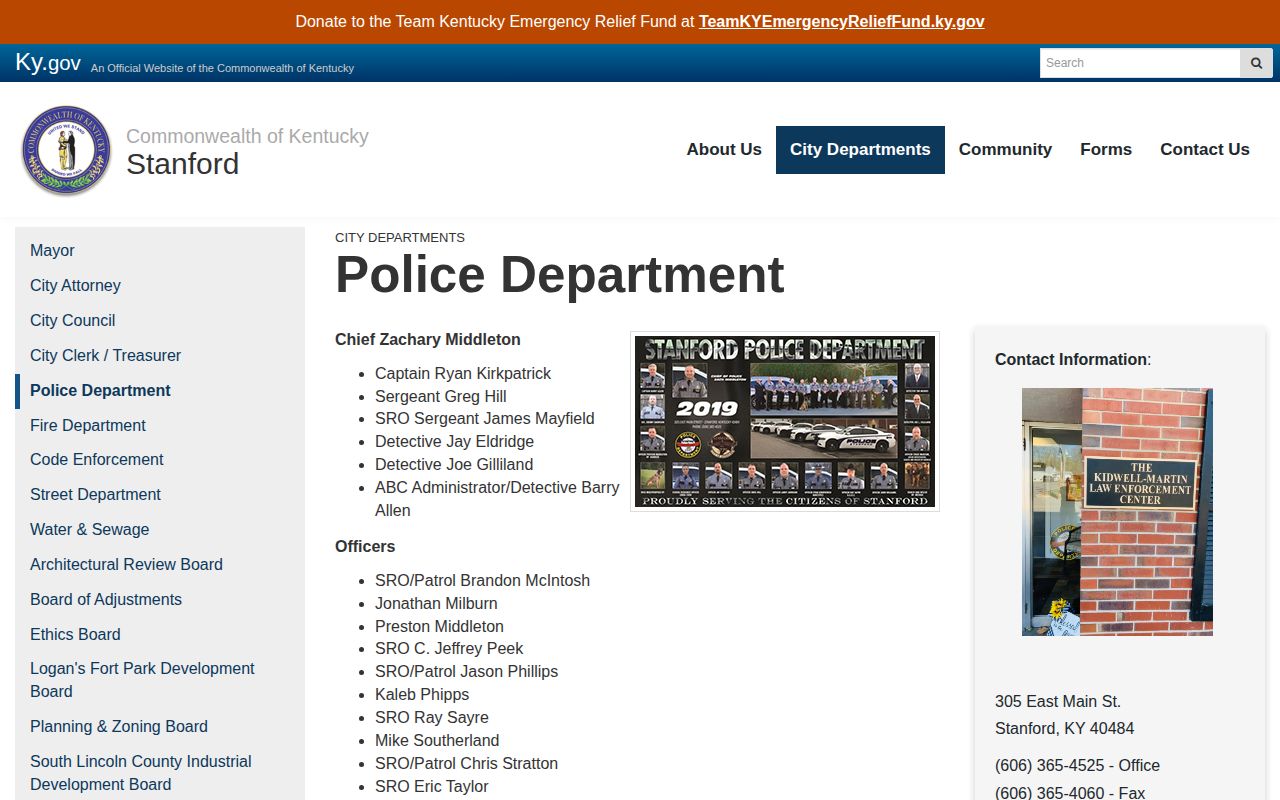The image size is (1280, 800).
Task: Click the Officers subheading
Action: click(x=365, y=547)
